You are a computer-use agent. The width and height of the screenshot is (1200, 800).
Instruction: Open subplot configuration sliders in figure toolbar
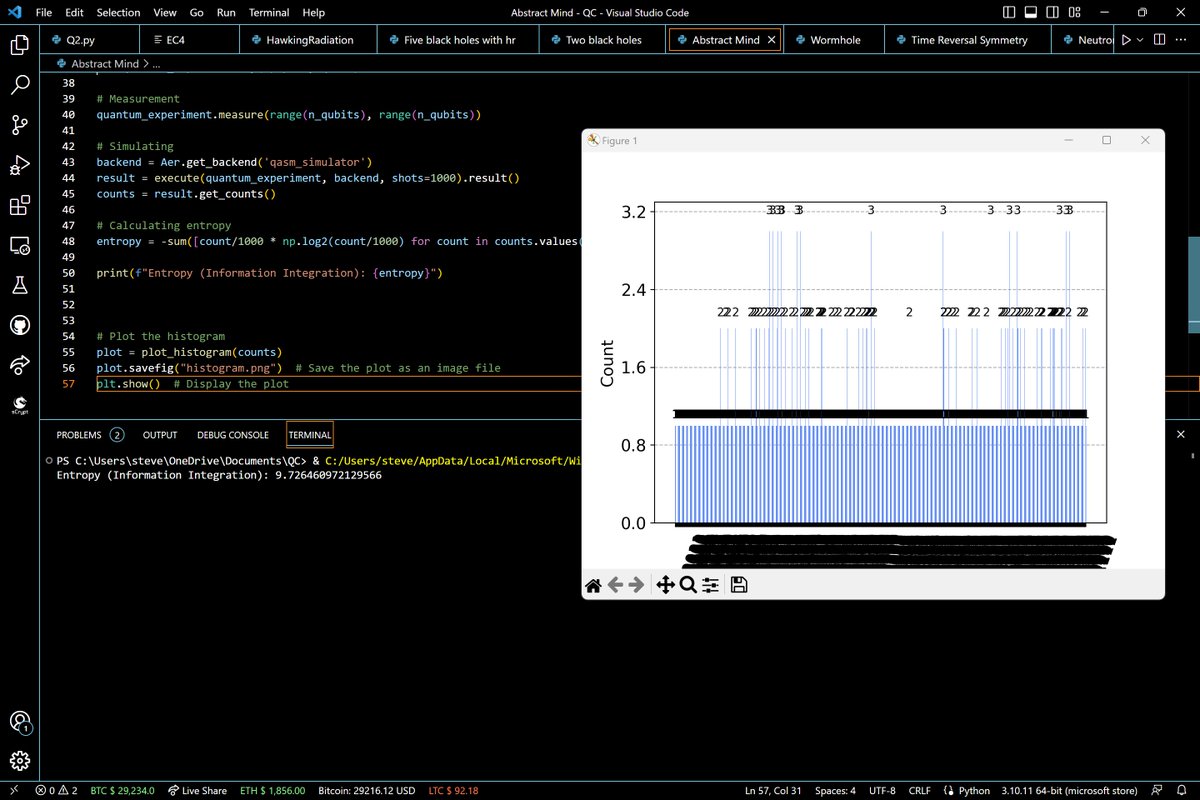711,585
